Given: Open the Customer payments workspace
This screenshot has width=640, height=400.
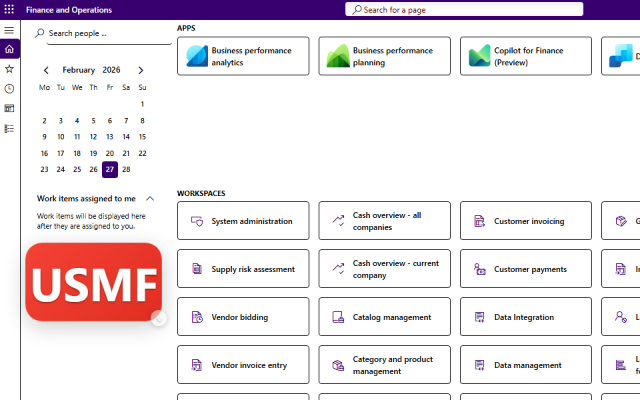Looking at the screenshot, I should pyautogui.click(x=526, y=269).
